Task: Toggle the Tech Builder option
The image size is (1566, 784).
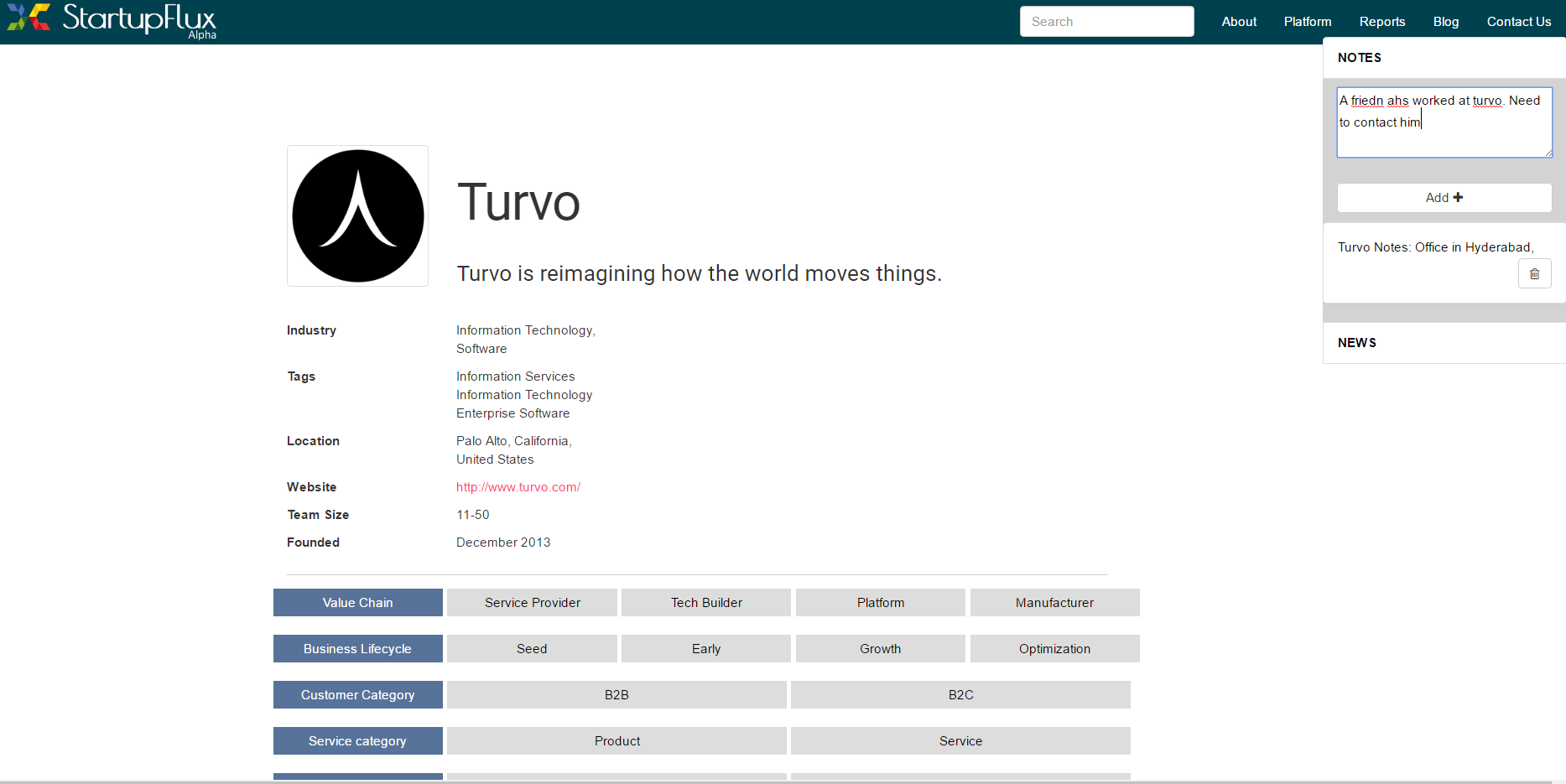Action: tap(706, 603)
